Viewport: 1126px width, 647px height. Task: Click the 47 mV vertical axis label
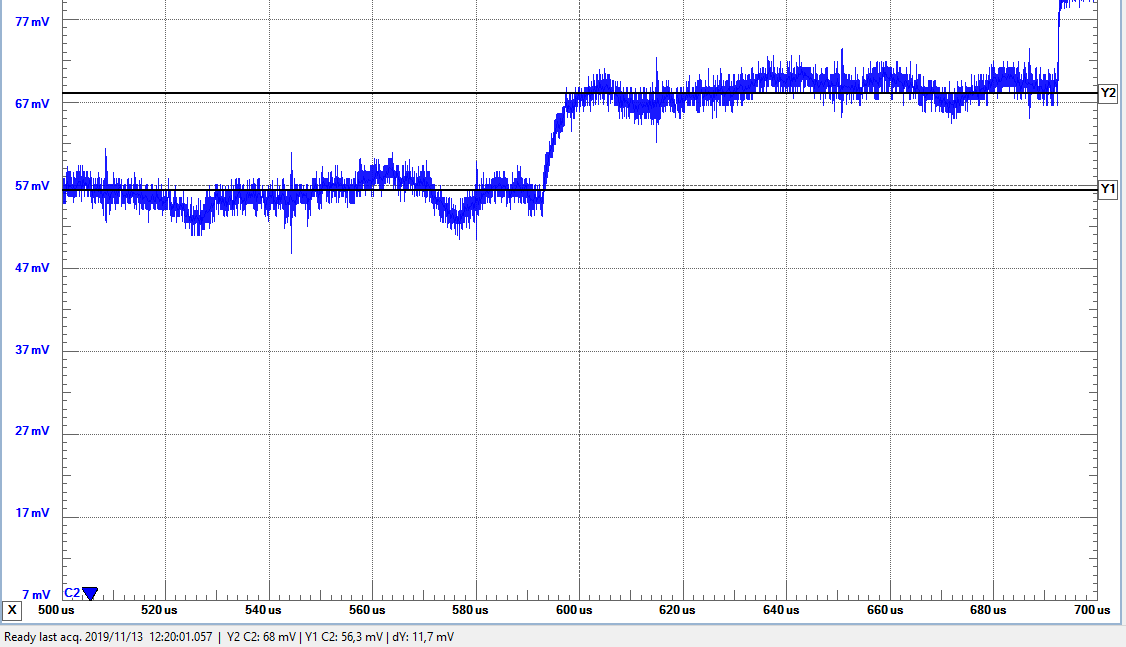pos(32,268)
